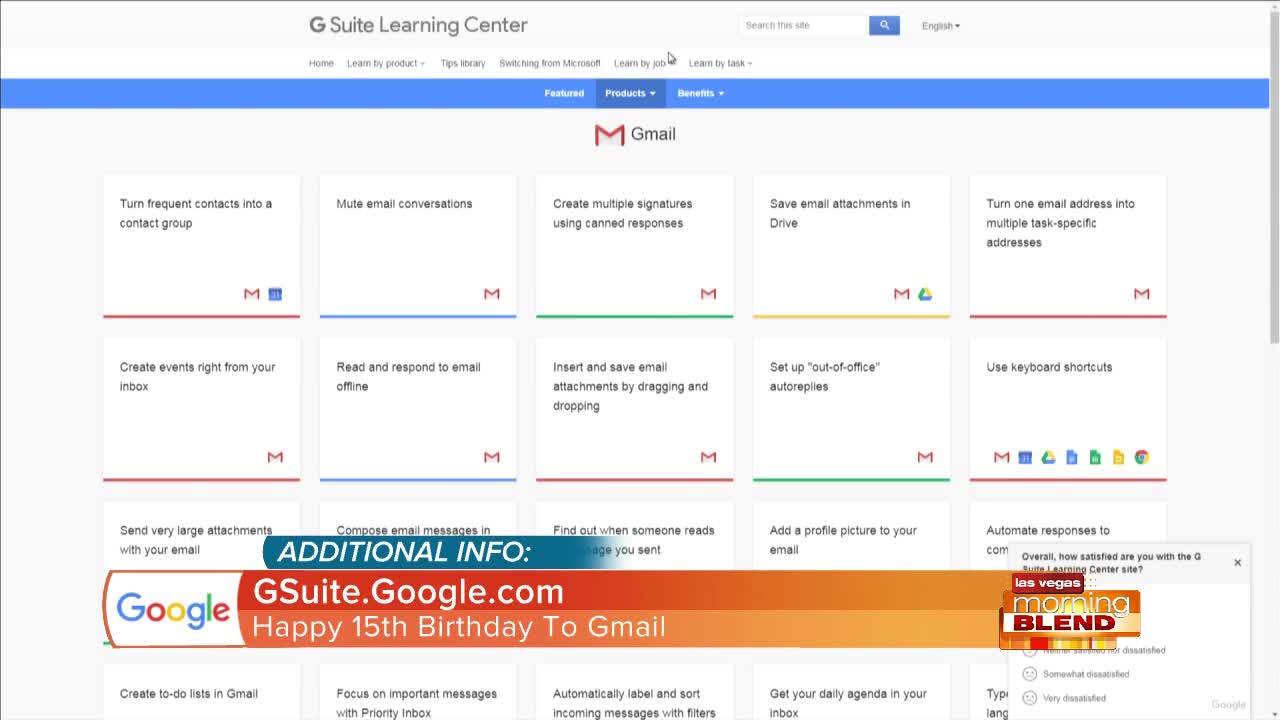Open the Benefits dropdown in blue bar

pyautogui.click(x=700, y=93)
